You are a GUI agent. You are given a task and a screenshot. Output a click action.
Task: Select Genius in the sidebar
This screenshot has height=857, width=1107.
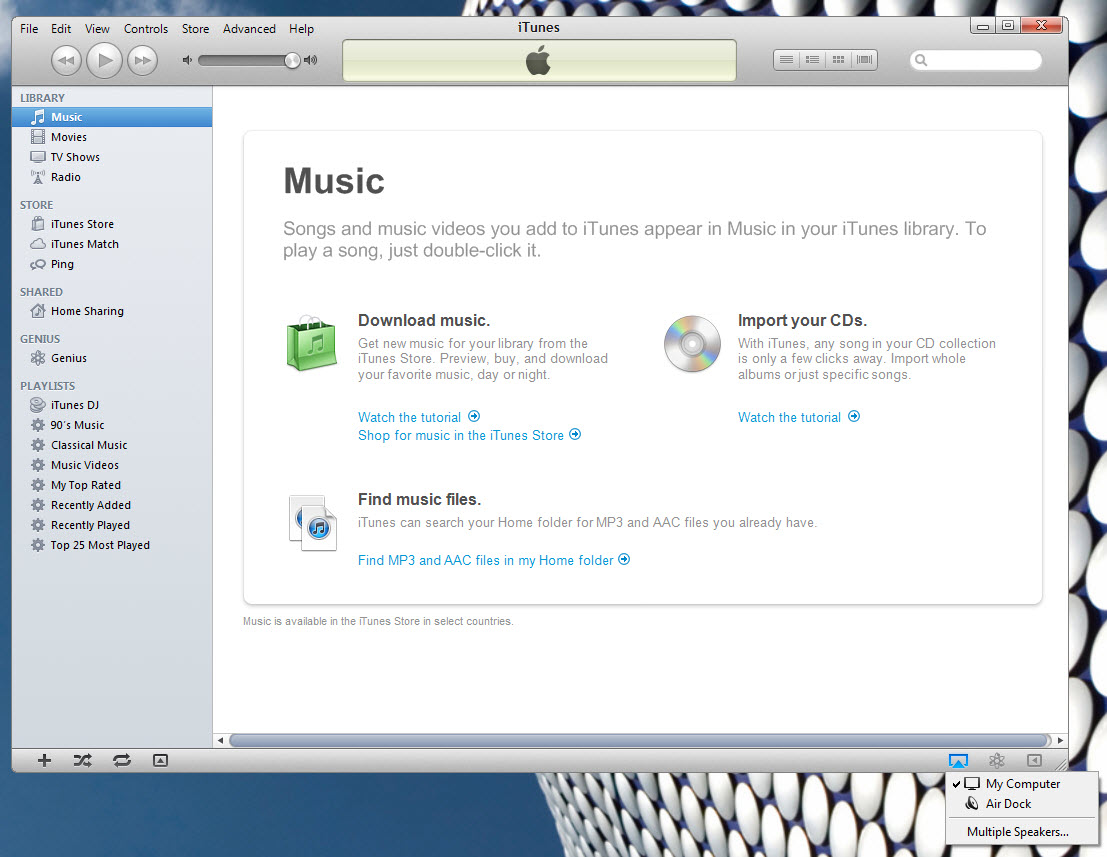pyautogui.click(x=112, y=358)
